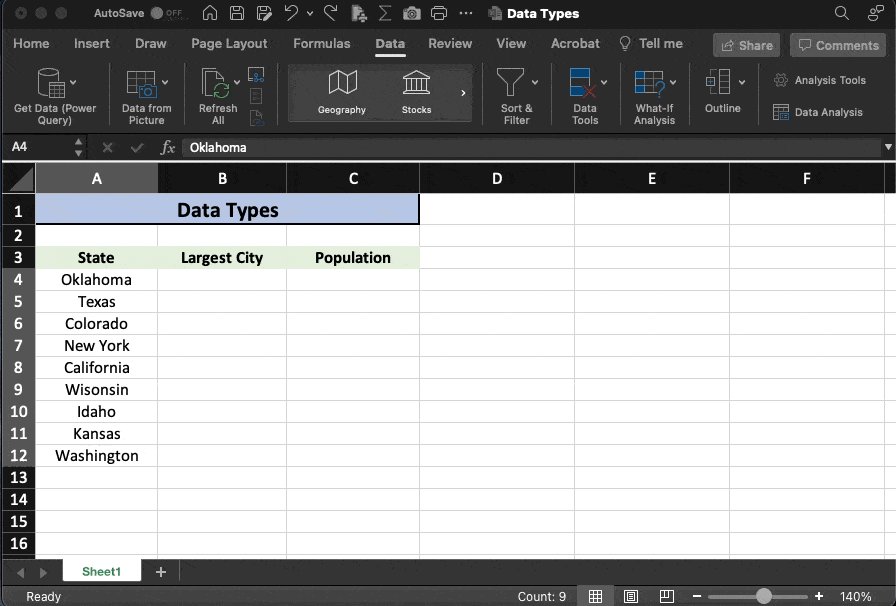The width and height of the screenshot is (896, 606).
Task: Expand the Data Tools dropdown arrow
Action: (604, 82)
